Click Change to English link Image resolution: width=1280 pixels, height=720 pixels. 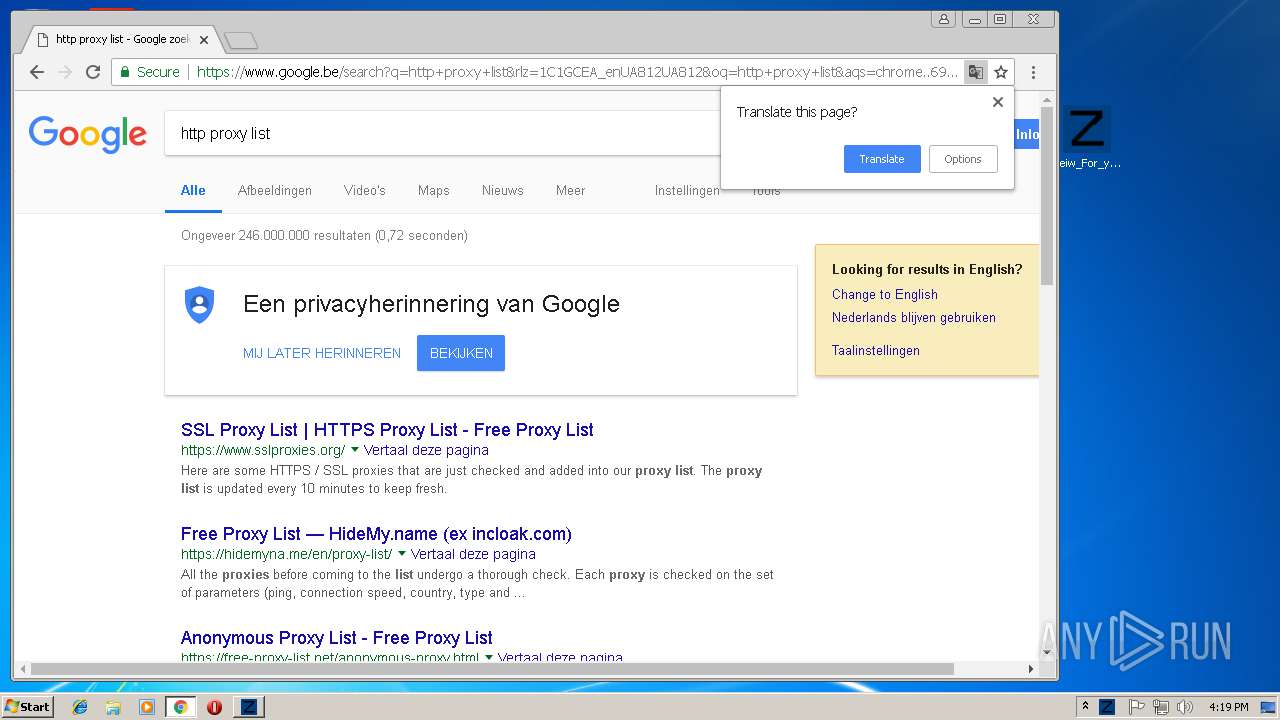tap(885, 294)
